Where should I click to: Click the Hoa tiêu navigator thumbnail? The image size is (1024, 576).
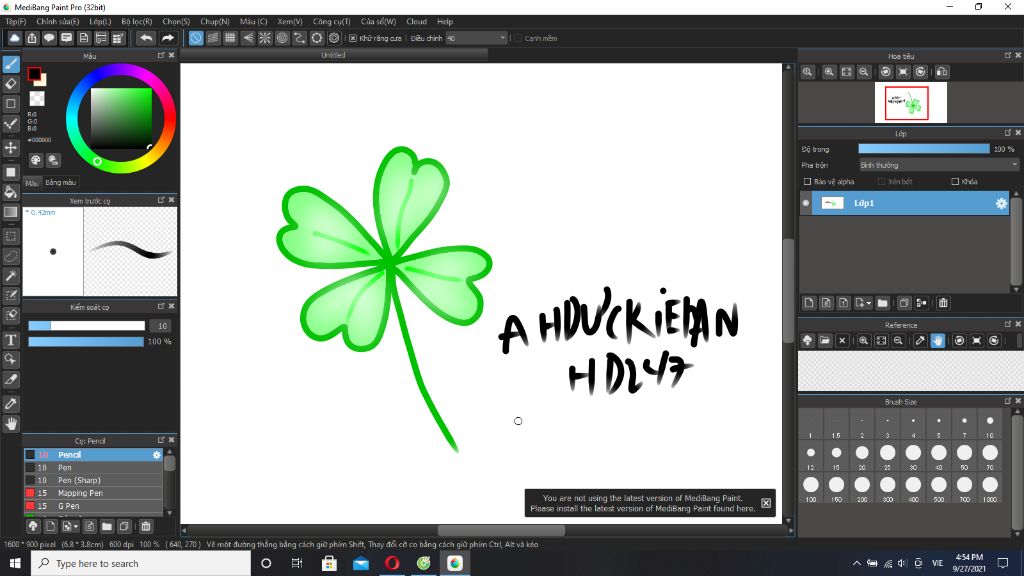910,103
